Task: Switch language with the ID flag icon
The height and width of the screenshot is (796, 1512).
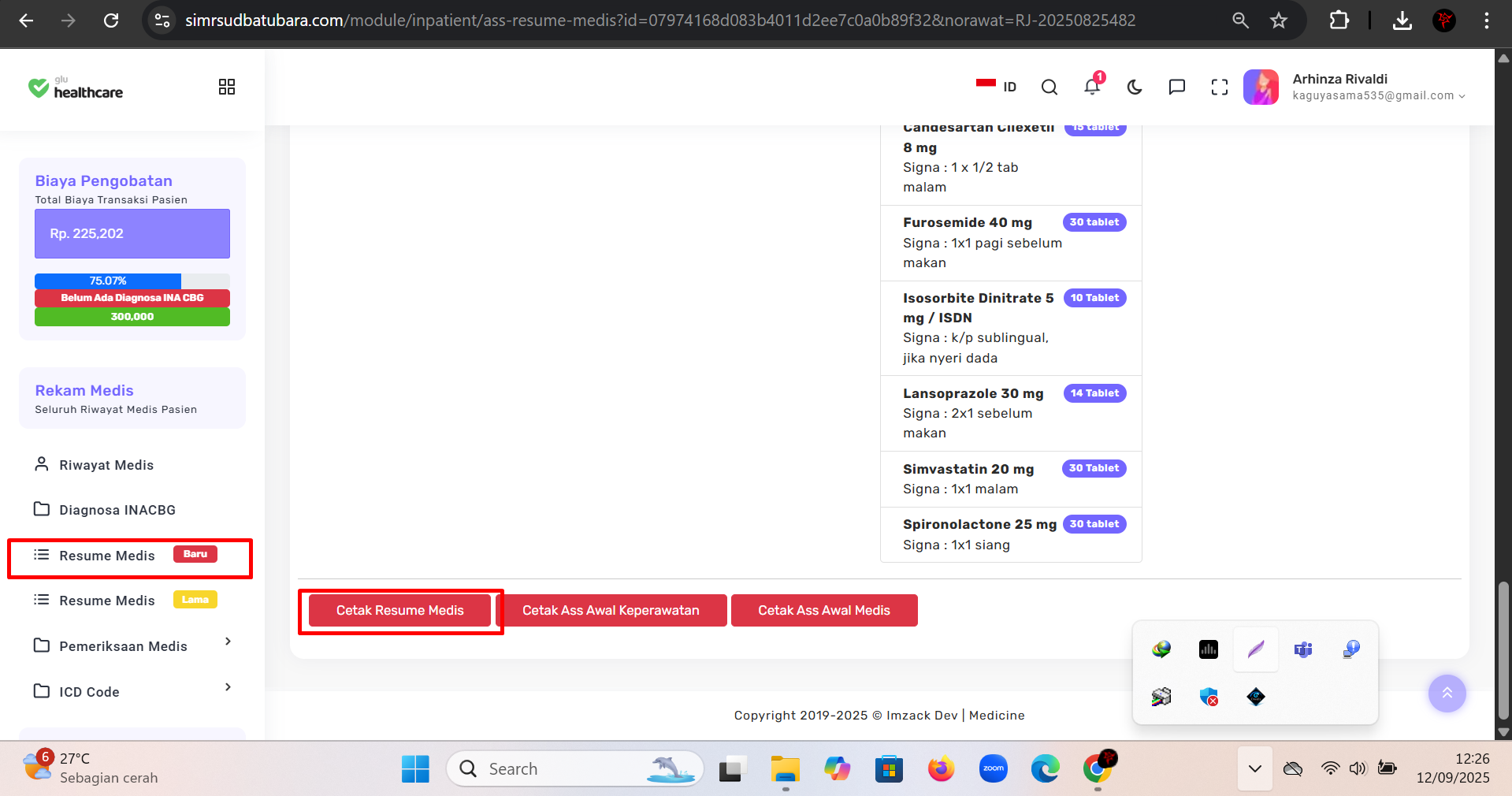Action: pyautogui.click(x=996, y=87)
